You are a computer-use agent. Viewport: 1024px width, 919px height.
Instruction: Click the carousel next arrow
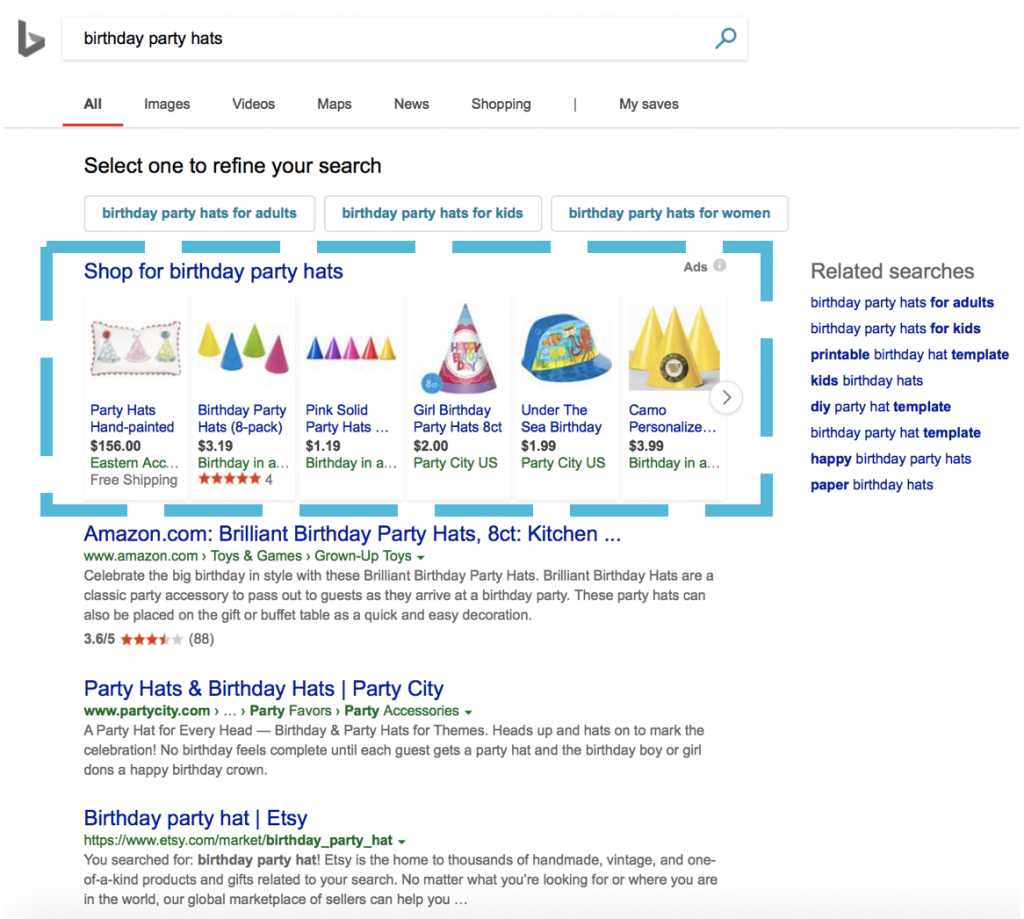point(726,397)
